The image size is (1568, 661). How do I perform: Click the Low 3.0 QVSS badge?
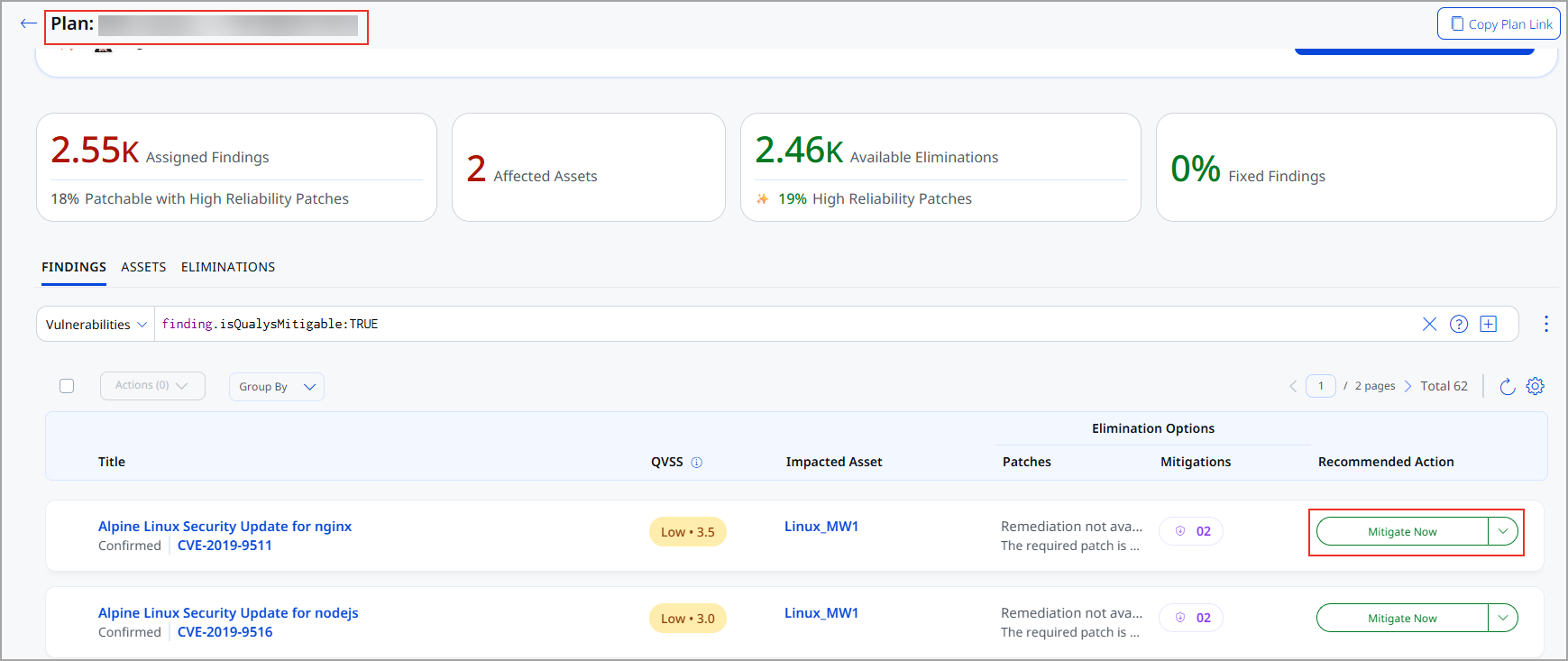pyautogui.click(x=688, y=619)
